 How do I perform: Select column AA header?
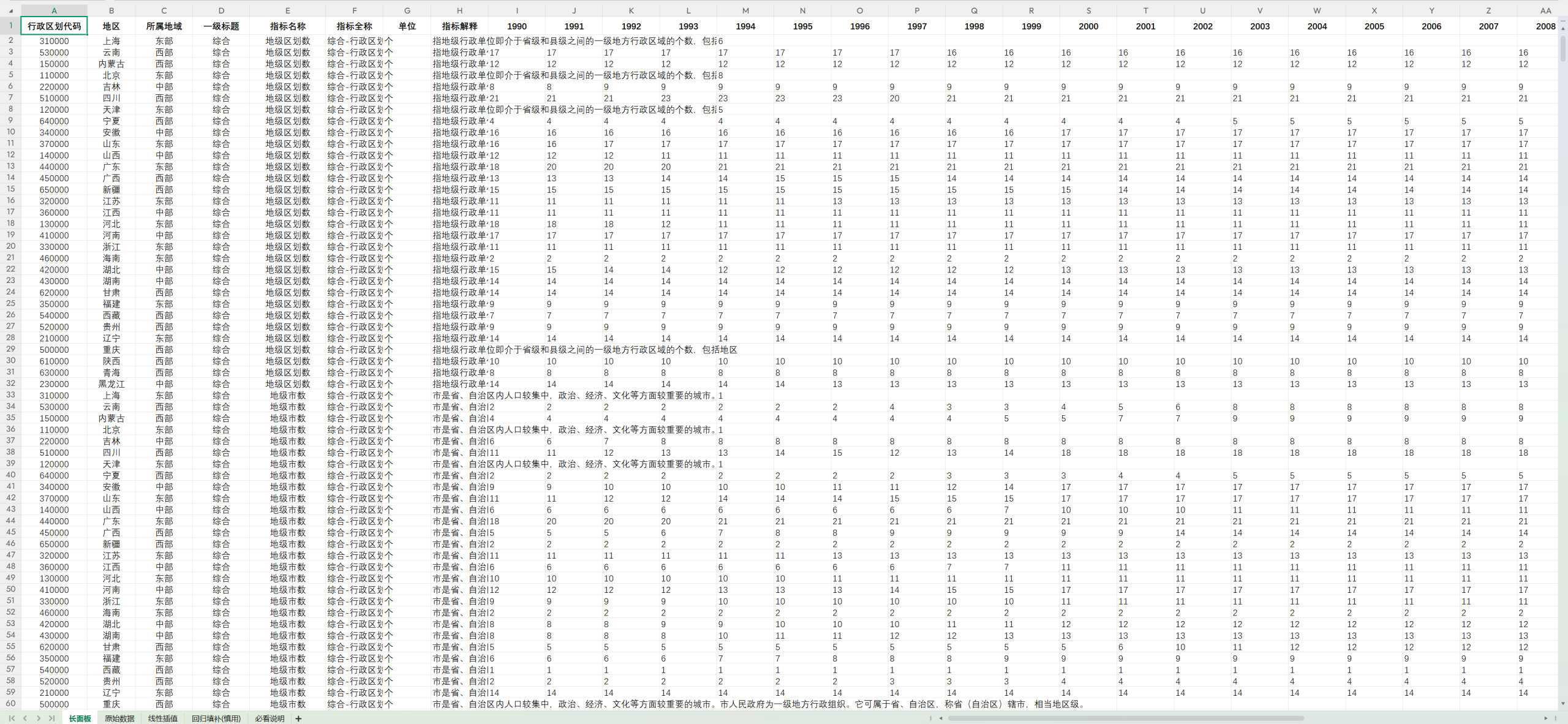tap(1545, 10)
